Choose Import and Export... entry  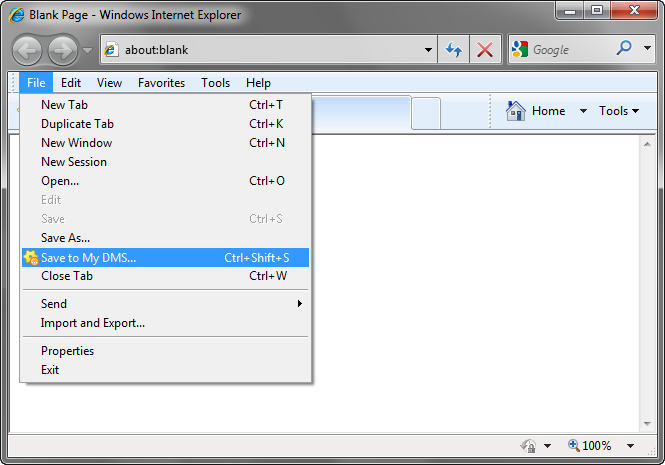[165, 323]
